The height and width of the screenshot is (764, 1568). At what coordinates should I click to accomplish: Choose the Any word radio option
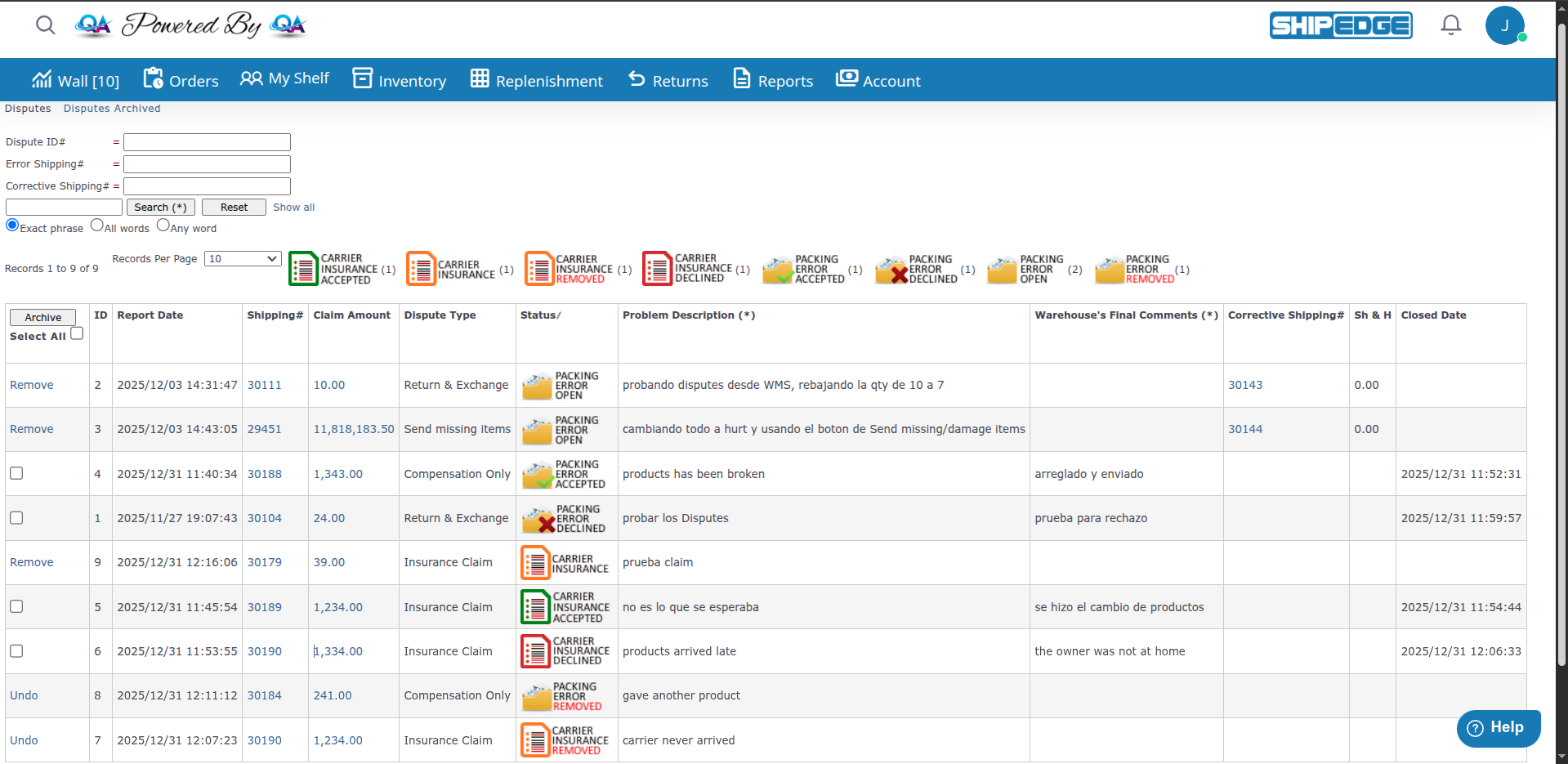tap(163, 226)
